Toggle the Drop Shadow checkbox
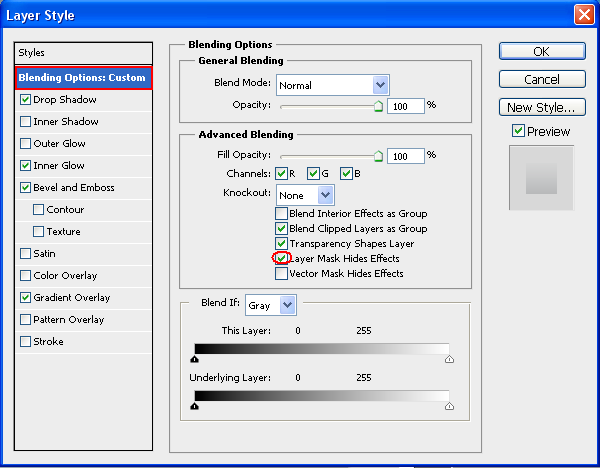600x468 pixels. pyautogui.click(x=25, y=100)
